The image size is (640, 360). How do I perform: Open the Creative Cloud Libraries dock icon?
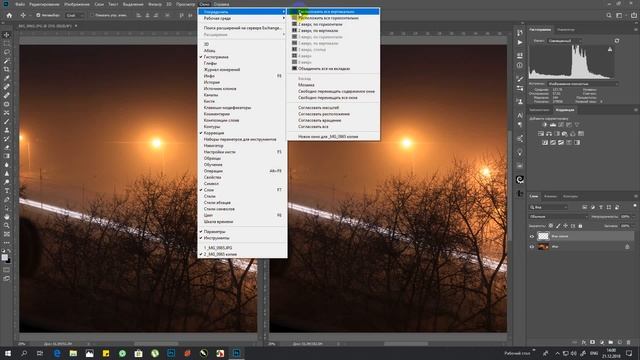pos(520,180)
